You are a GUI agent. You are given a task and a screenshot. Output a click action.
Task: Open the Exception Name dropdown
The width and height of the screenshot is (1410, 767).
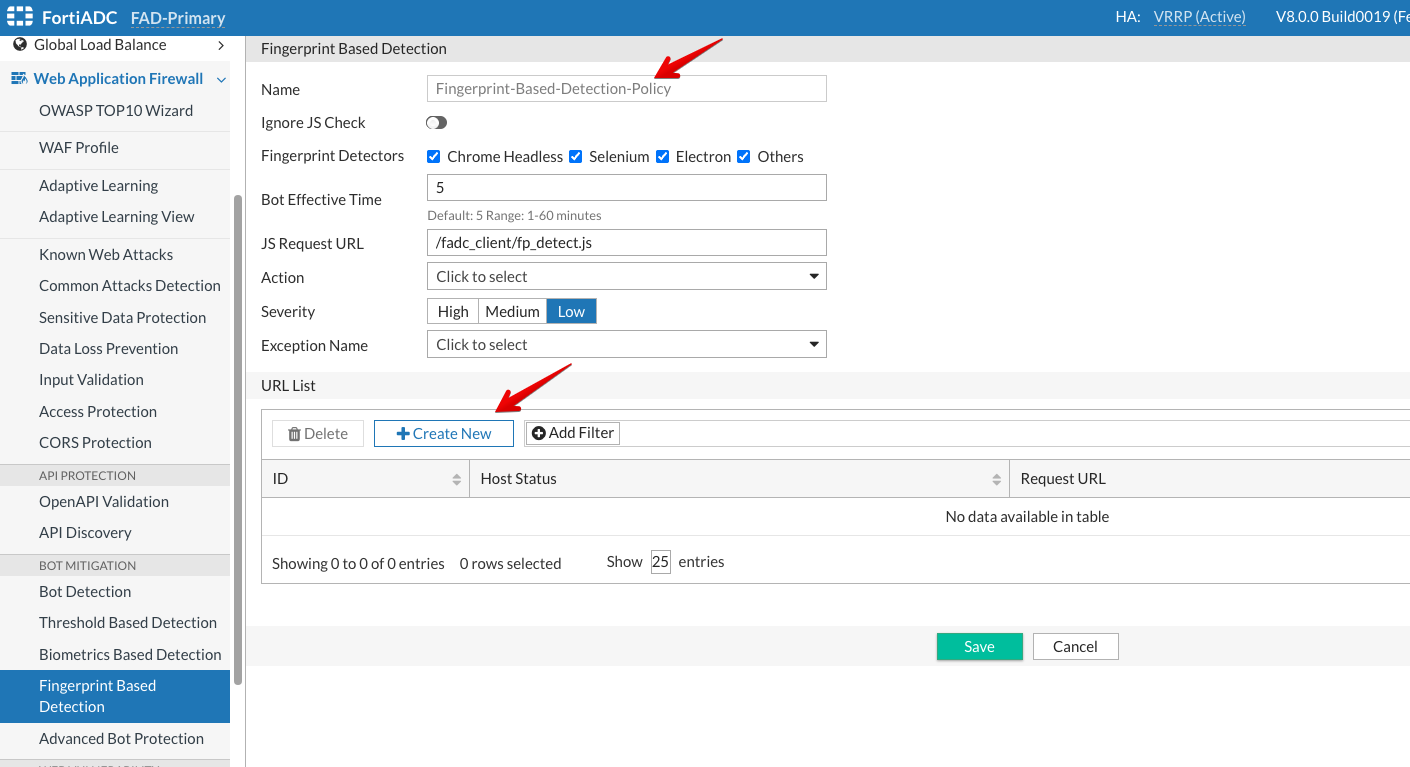click(x=626, y=345)
